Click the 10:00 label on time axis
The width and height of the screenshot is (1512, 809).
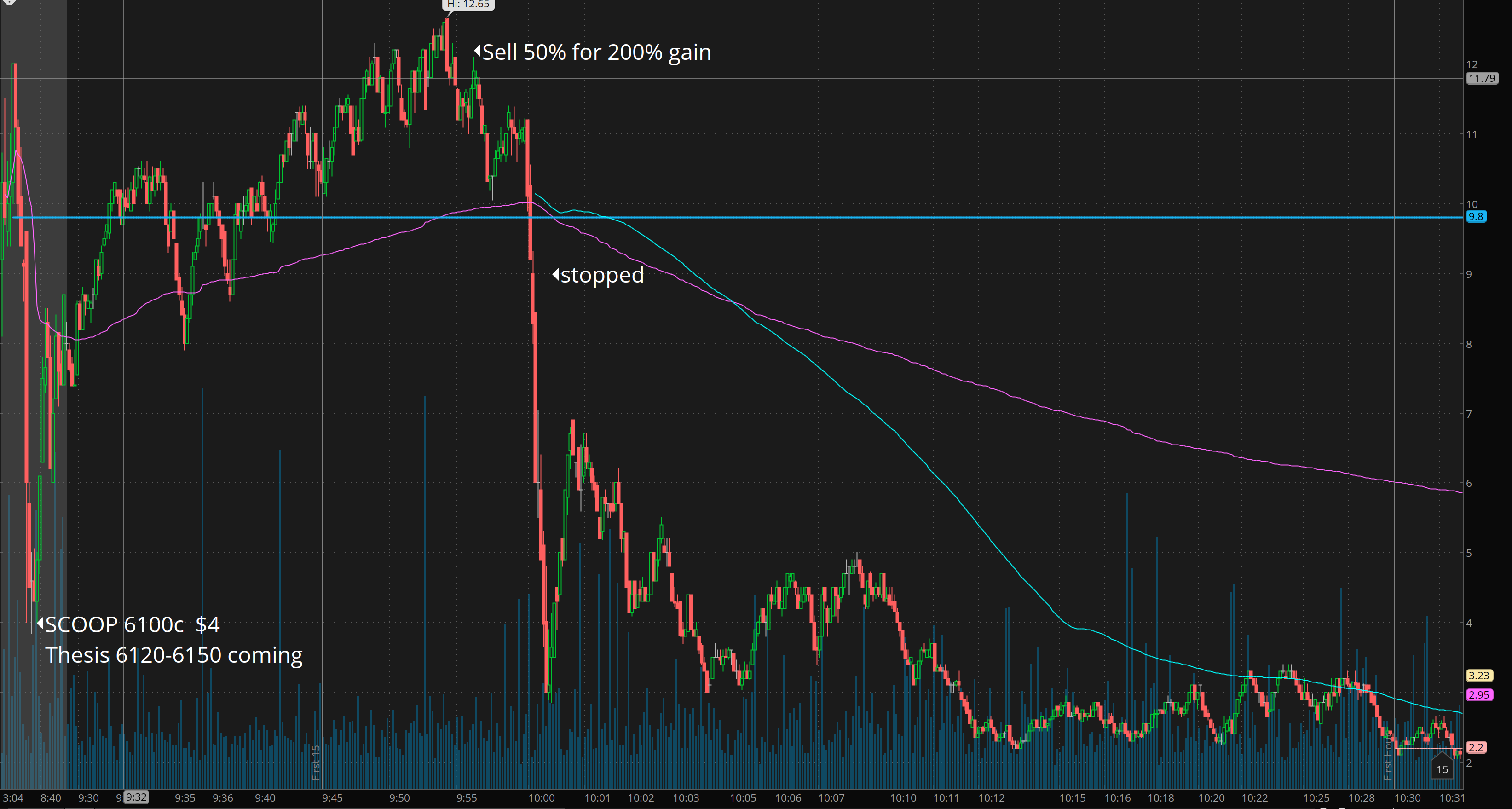click(x=541, y=798)
